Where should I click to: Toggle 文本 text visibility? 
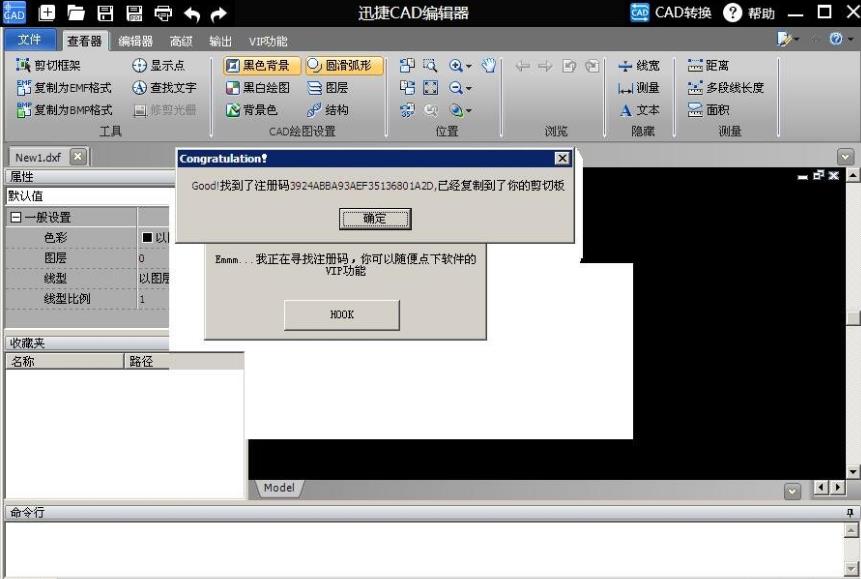[639, 110]
